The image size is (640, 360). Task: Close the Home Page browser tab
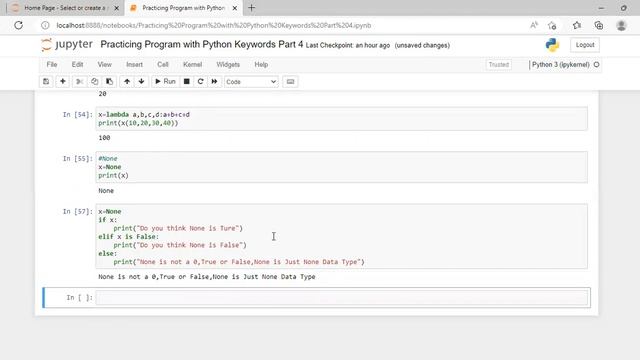[x=117, y=8]
